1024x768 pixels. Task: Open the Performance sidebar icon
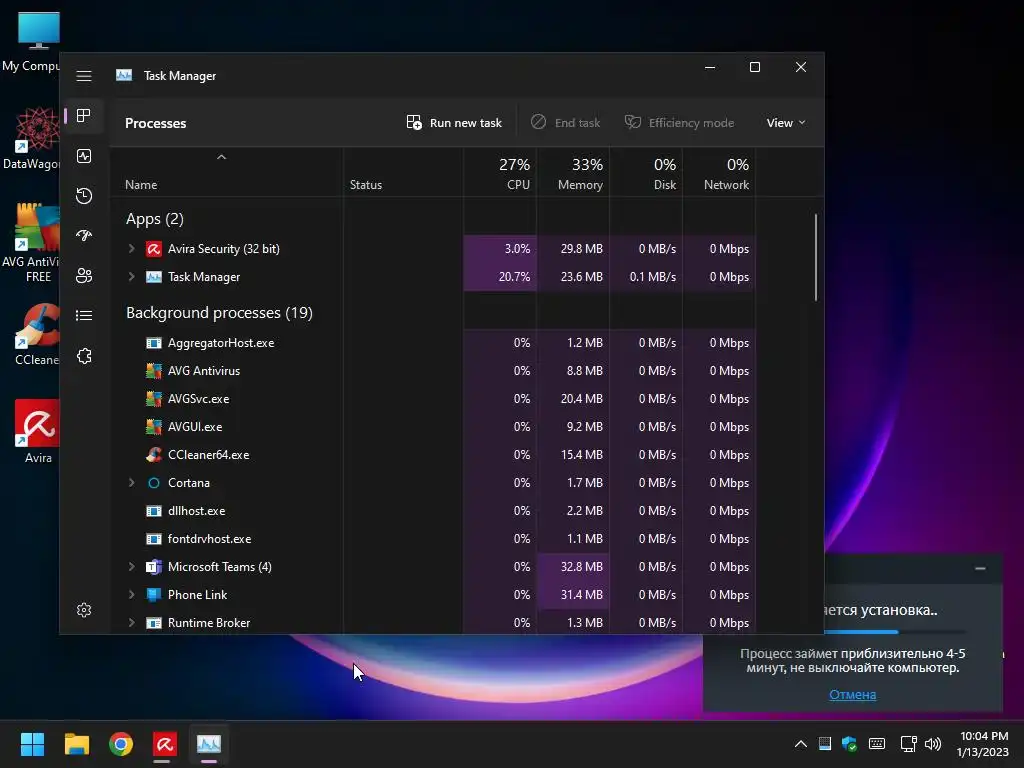tap(84, 156)
